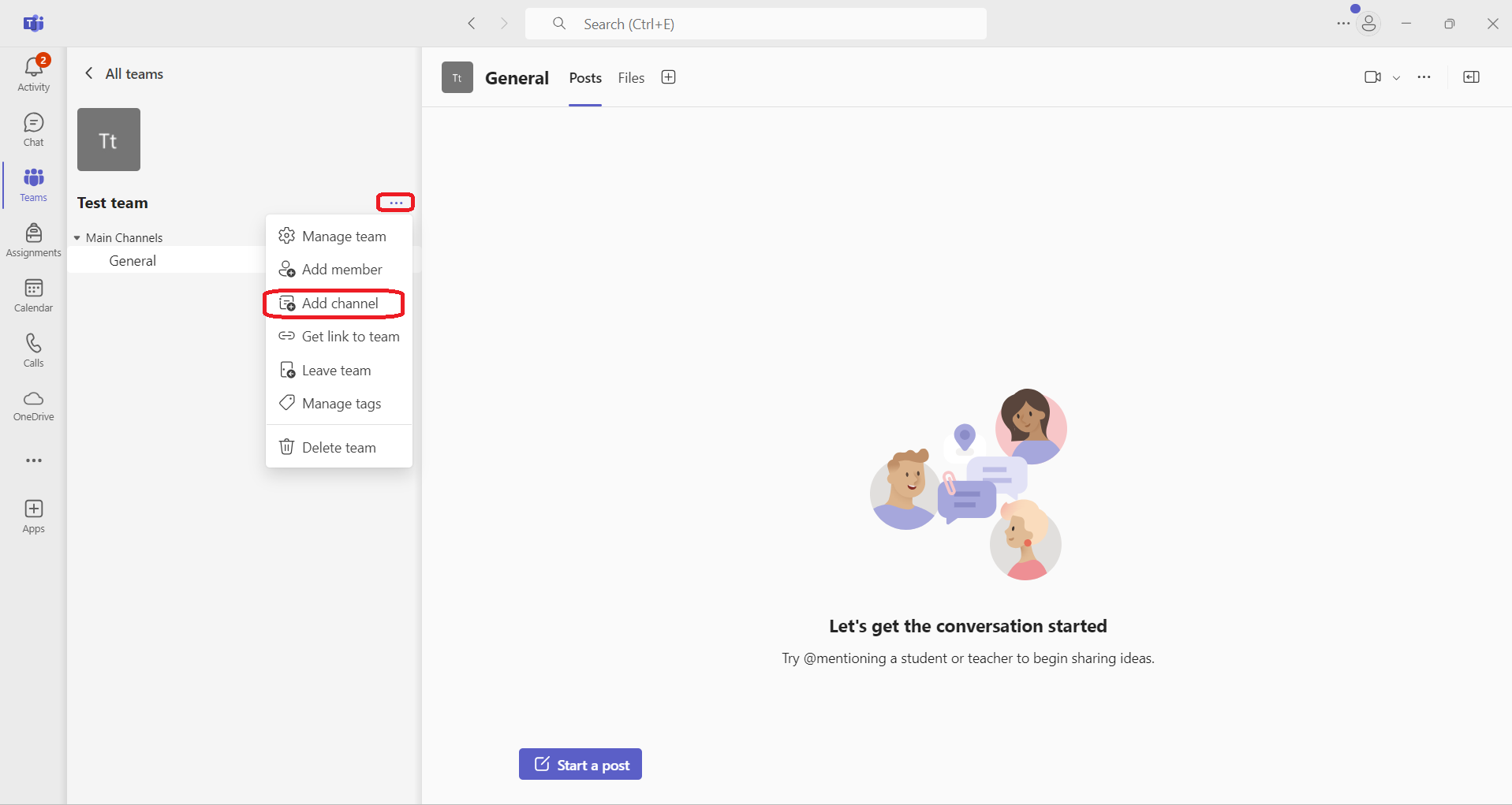Start a meeting with the video icon
This screenshot has width=1512, height=805.
(x=1372, y=77)
